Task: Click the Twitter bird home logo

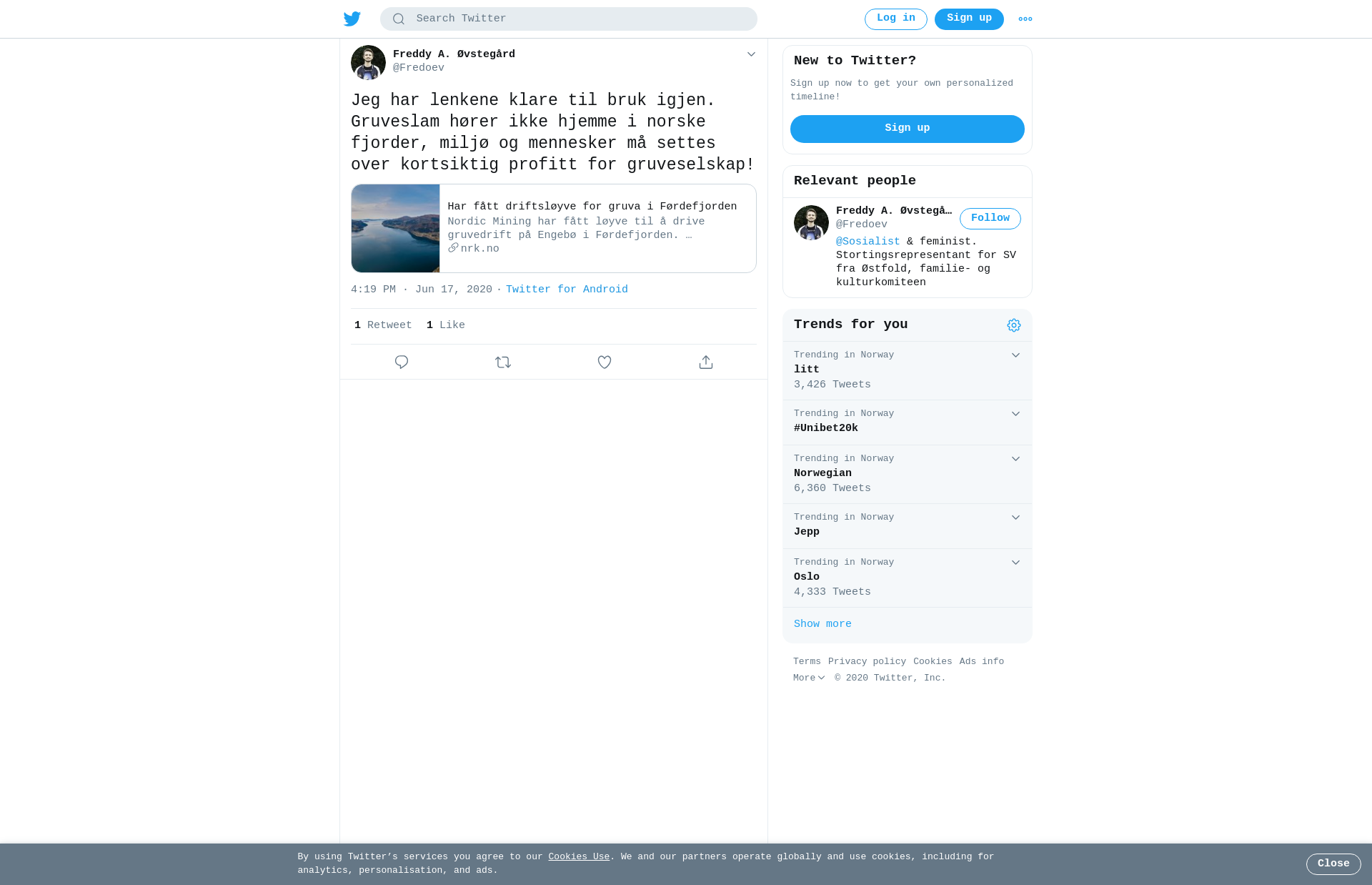Action: [x=352, y=19]
